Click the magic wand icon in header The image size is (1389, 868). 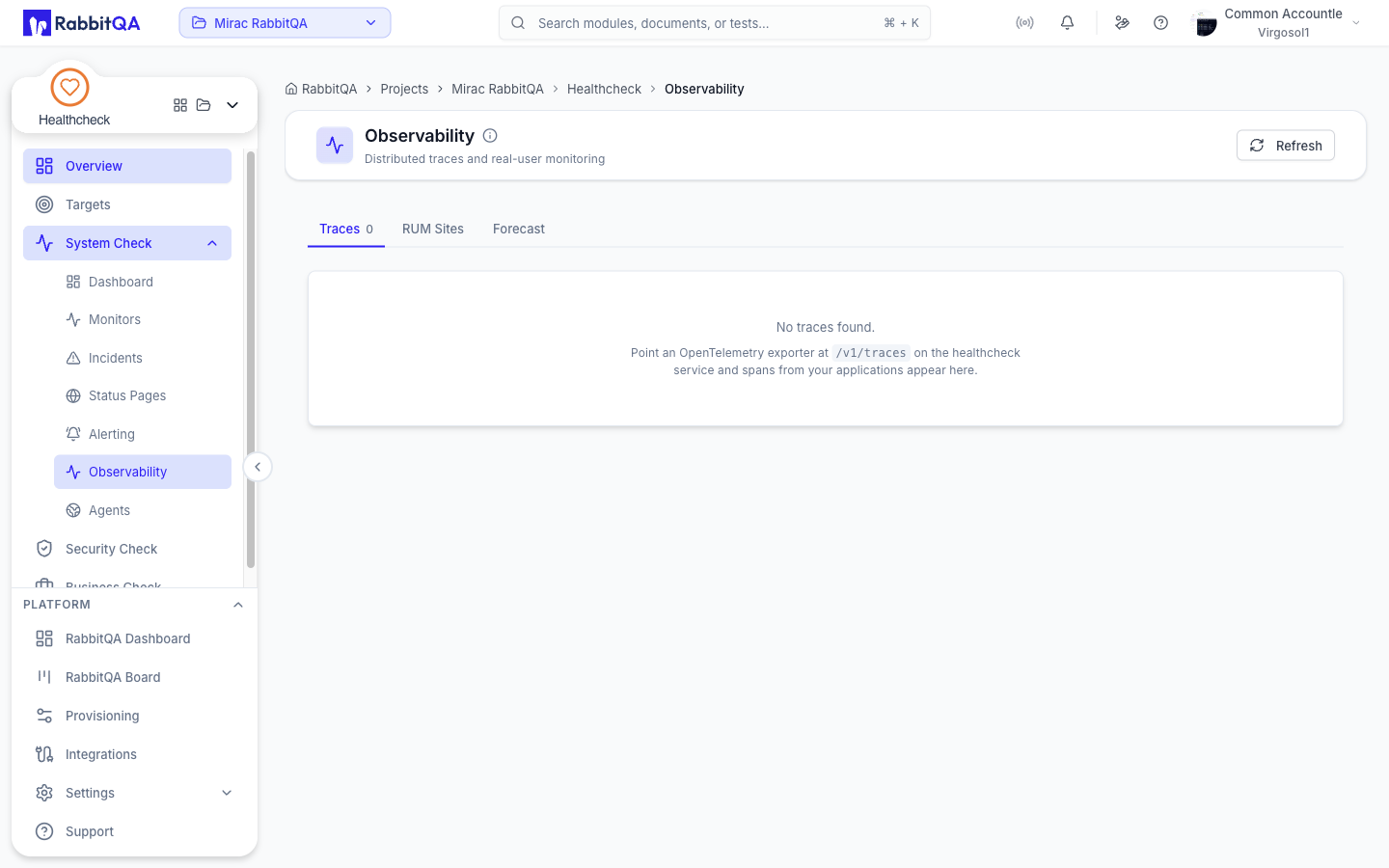[1122, 23]
